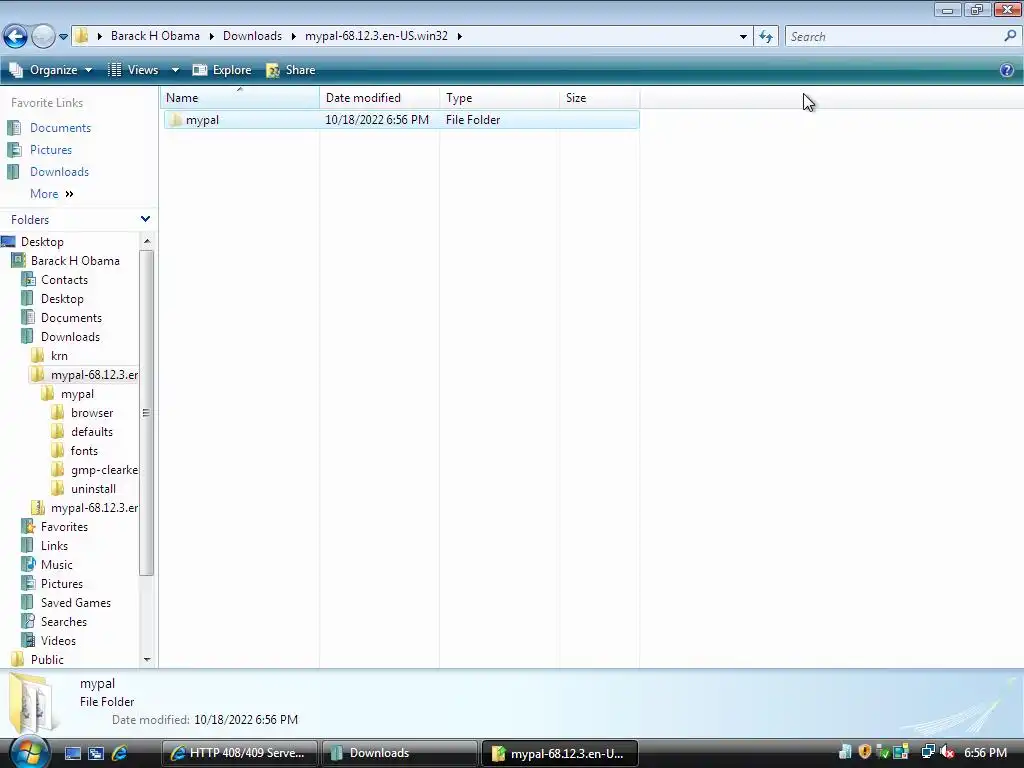This screenshot has height=768, width=1024.
Task: Click the search magnifier icon
Action: point(1010,37)
